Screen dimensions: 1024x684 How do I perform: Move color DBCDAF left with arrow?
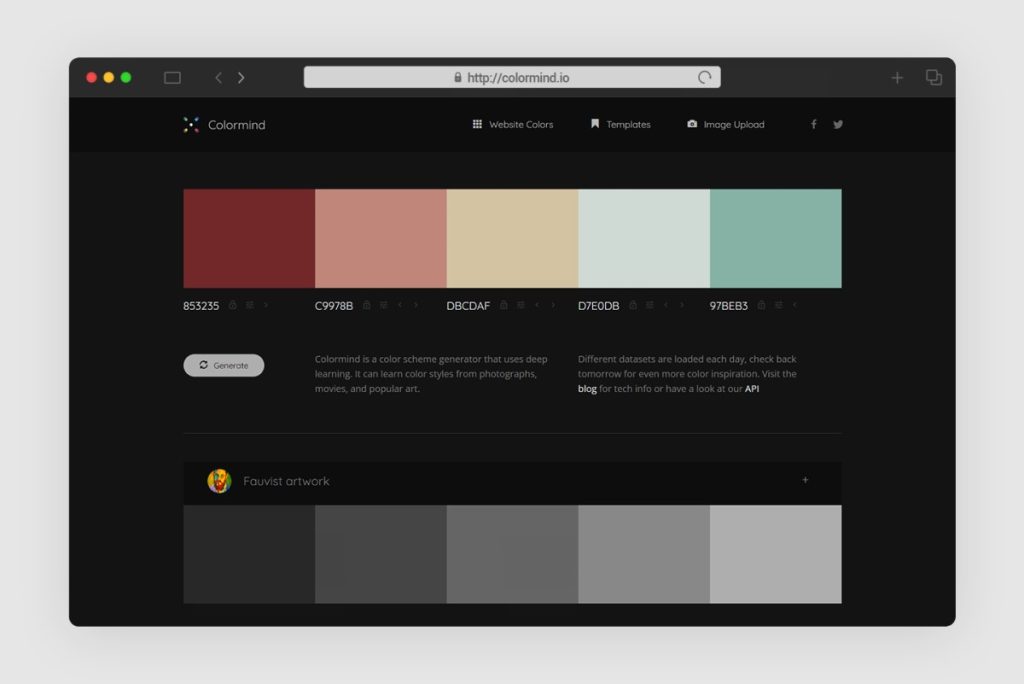point(537,305)
